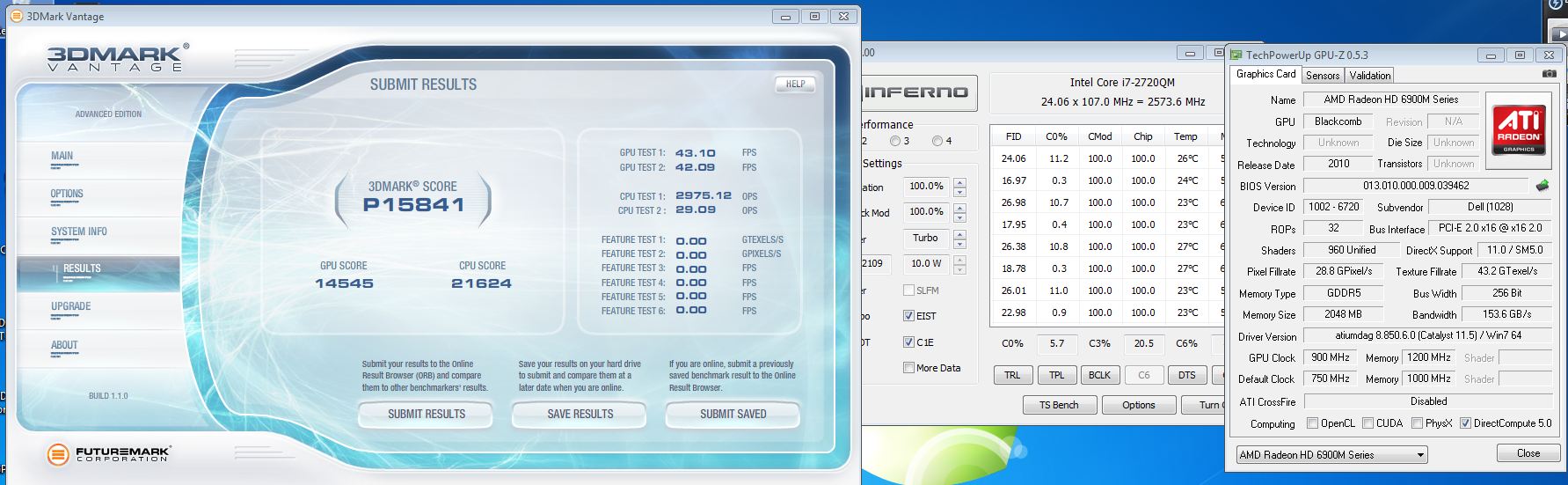Click the P15841 3DMark score
Screen dimensions: 1568x485
coord(413,205)
